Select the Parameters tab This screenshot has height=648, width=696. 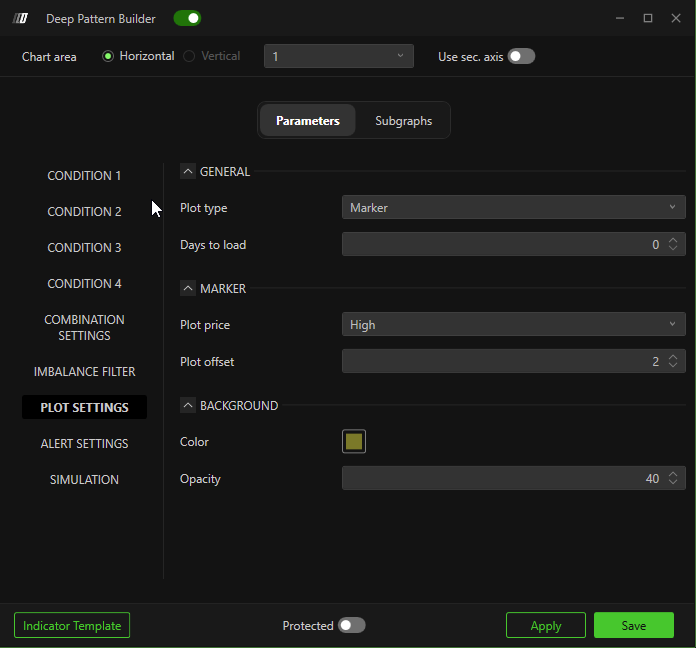[308, 121]
